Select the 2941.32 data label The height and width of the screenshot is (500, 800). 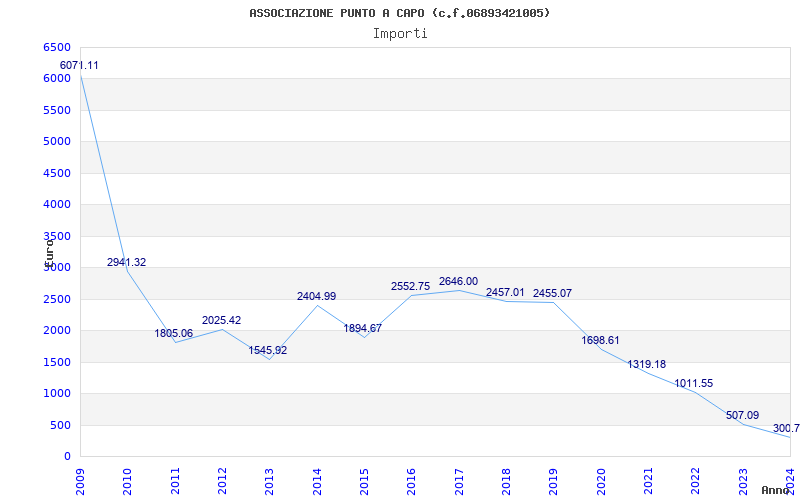coord(127,262)
